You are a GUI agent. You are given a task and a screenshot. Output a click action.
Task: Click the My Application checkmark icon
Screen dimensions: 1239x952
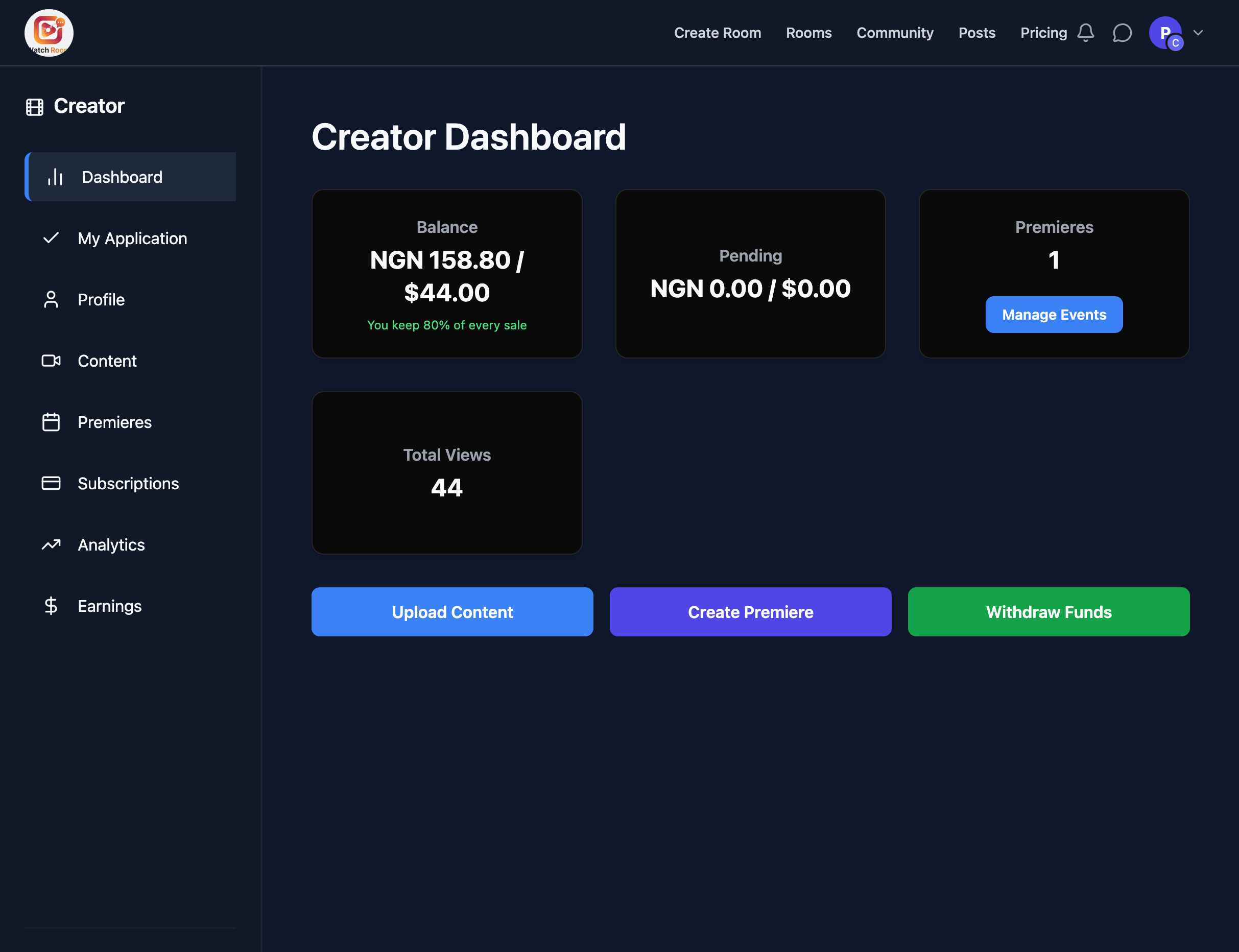tap(51, 238)
